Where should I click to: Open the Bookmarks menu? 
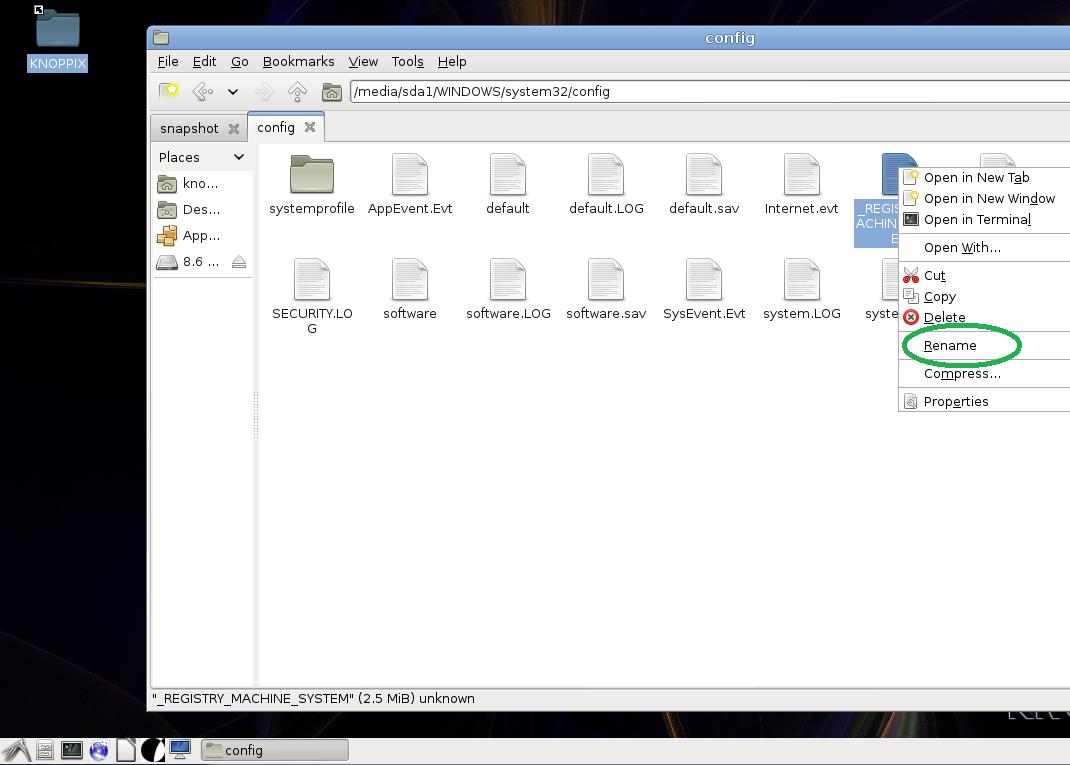298,61
